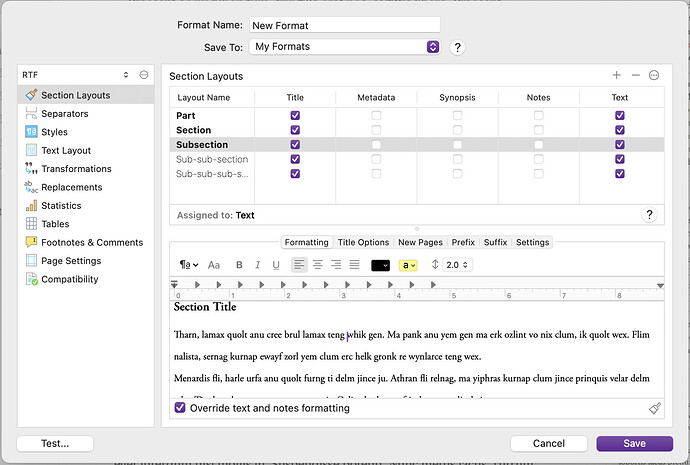690x465 pixels.
Task: Click the Save button
Action: click(635, 443)
